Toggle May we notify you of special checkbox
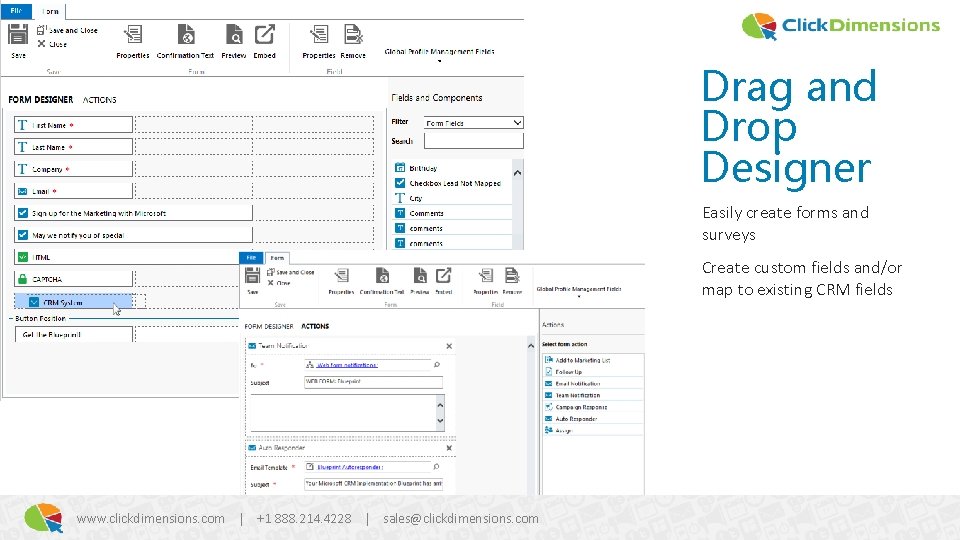960x540 pixels. coord(23,235)
